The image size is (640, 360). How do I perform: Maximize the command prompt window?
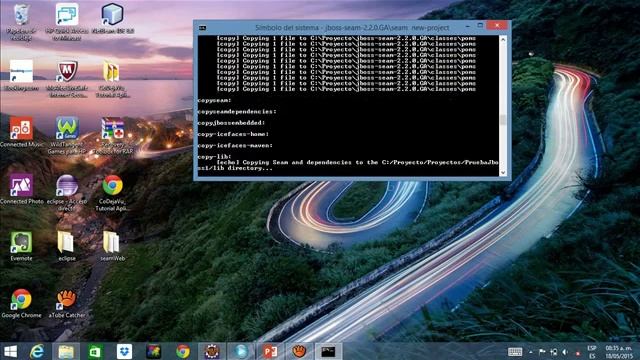click(x=480, y=26)
